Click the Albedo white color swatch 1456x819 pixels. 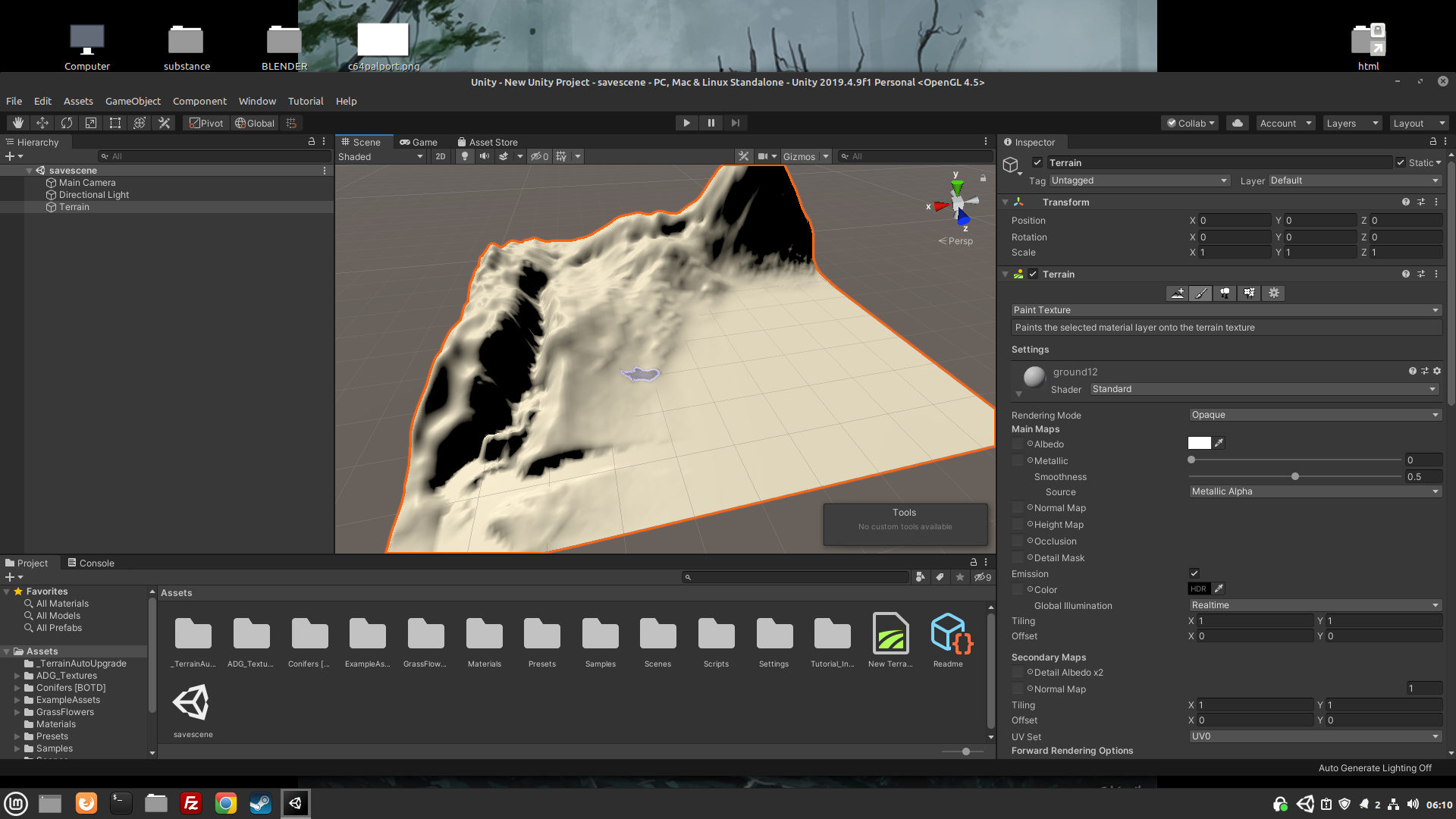1199,443
